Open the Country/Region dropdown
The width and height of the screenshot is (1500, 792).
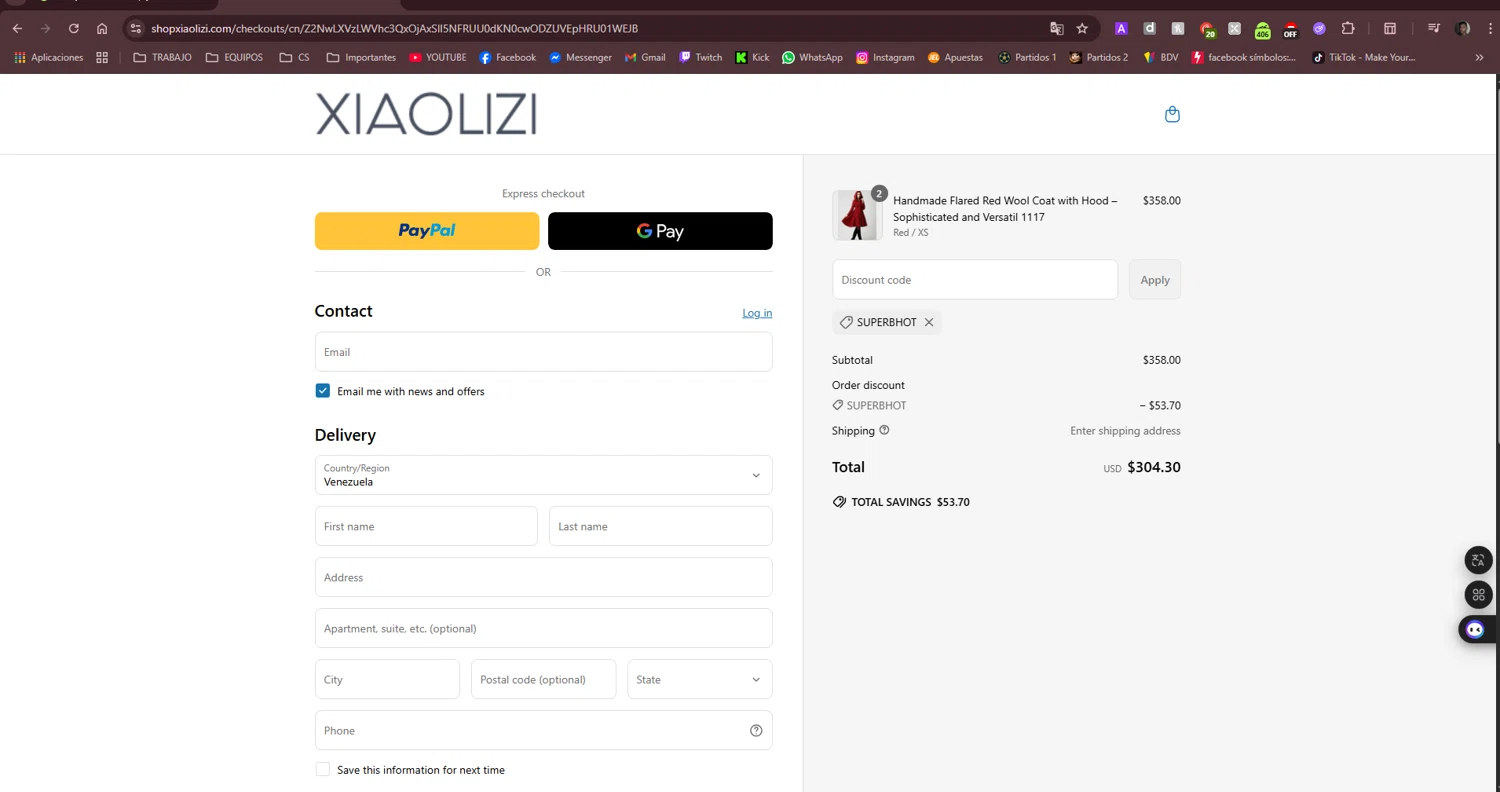tap(543, 475)
